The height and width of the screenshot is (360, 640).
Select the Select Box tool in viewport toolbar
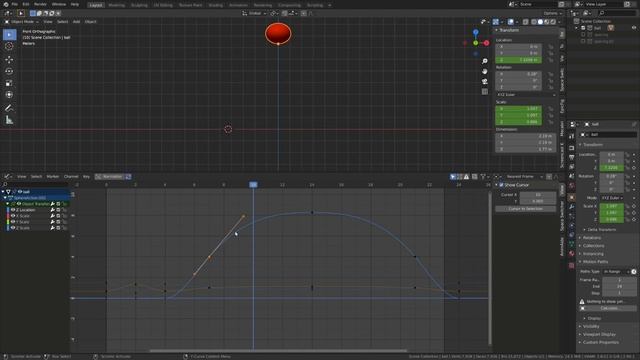click(9, 35)
